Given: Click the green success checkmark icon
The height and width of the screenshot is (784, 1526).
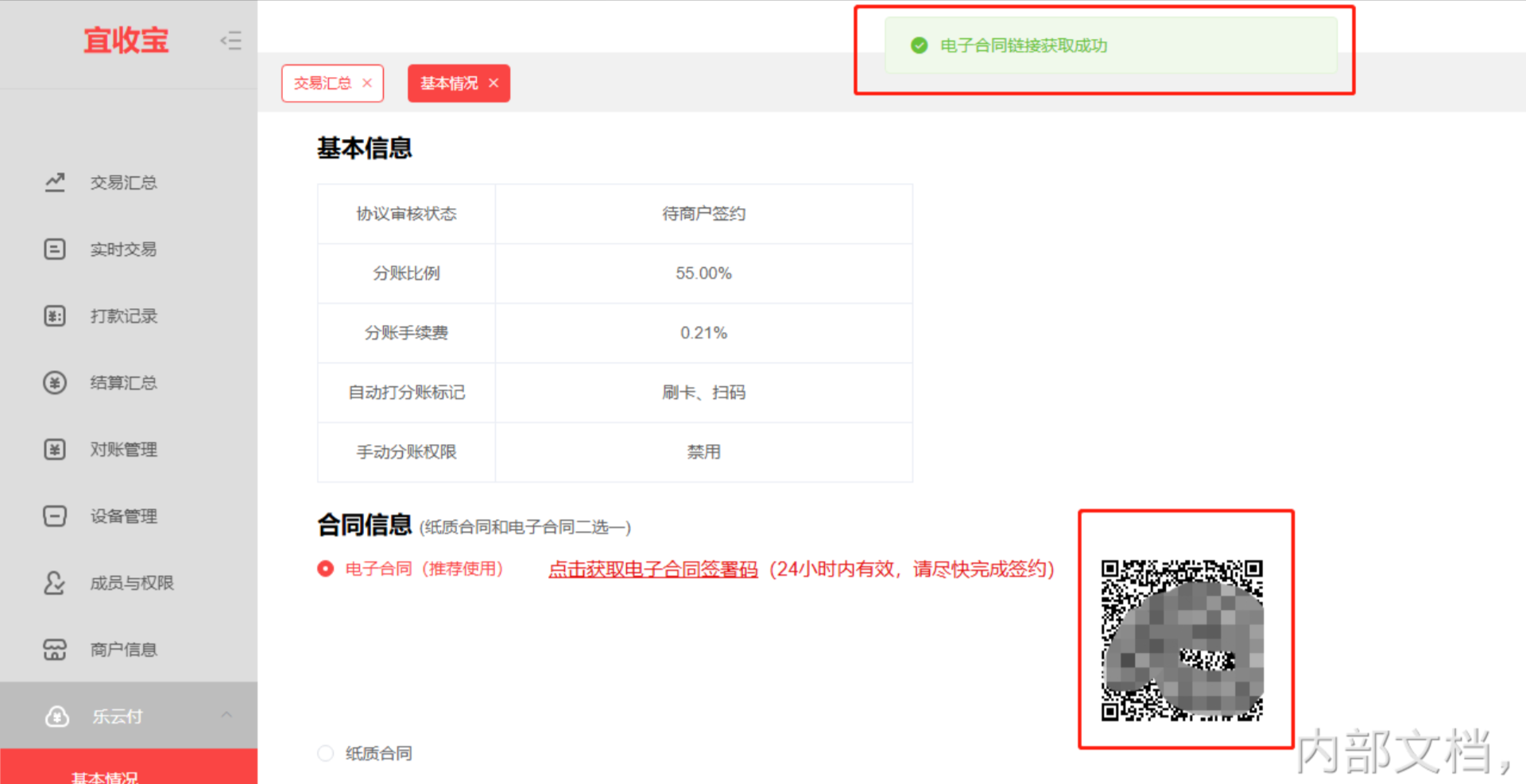Looking at the screenshot, I should [919, 45].
